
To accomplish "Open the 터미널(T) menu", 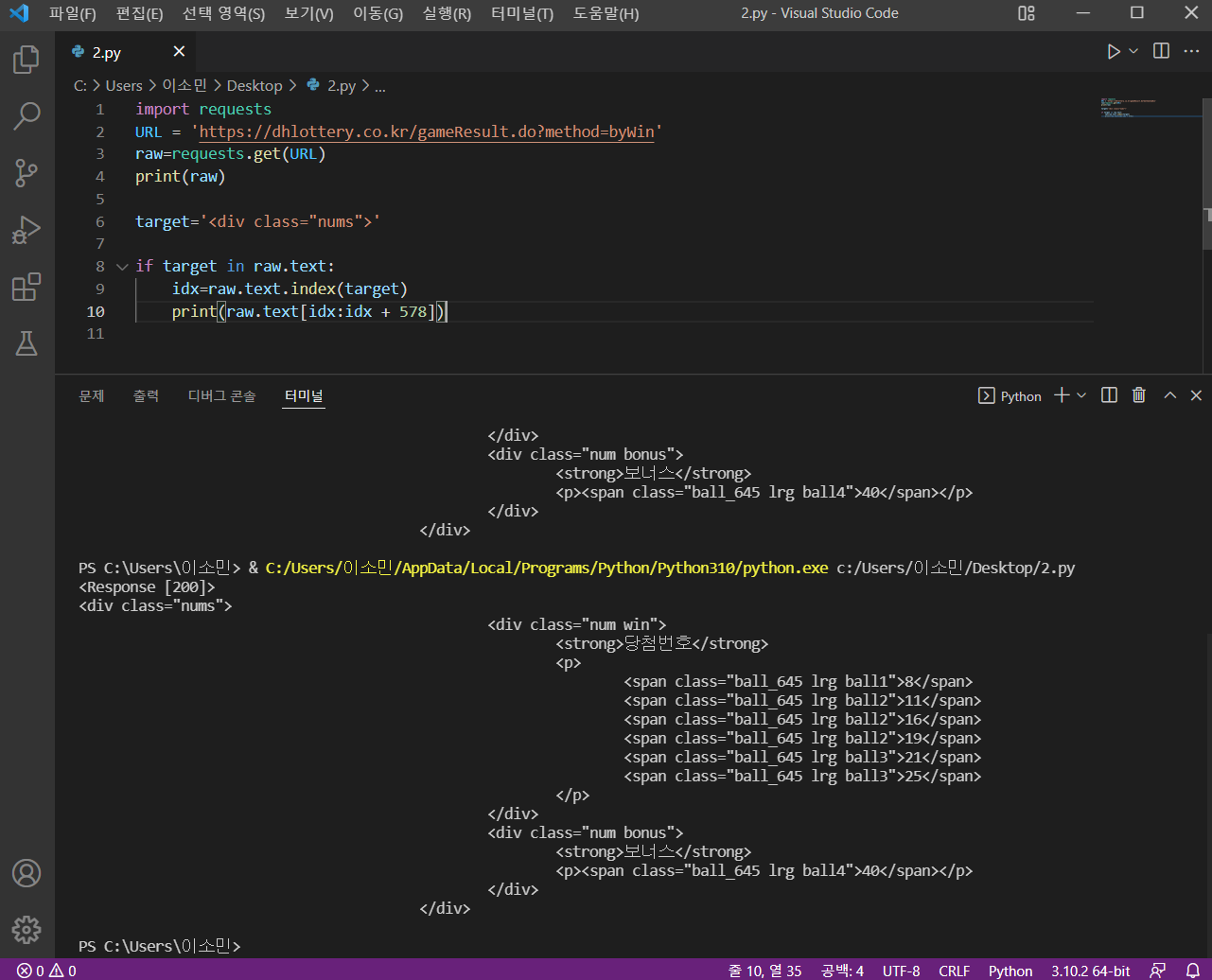I will click(522, 13).
